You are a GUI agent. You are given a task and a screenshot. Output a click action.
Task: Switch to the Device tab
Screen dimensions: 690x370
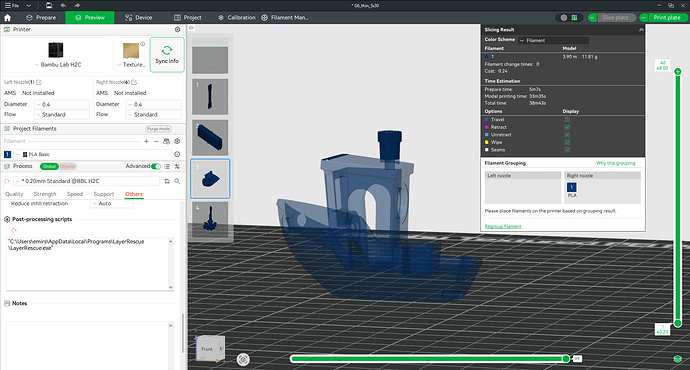pos(139,18)
